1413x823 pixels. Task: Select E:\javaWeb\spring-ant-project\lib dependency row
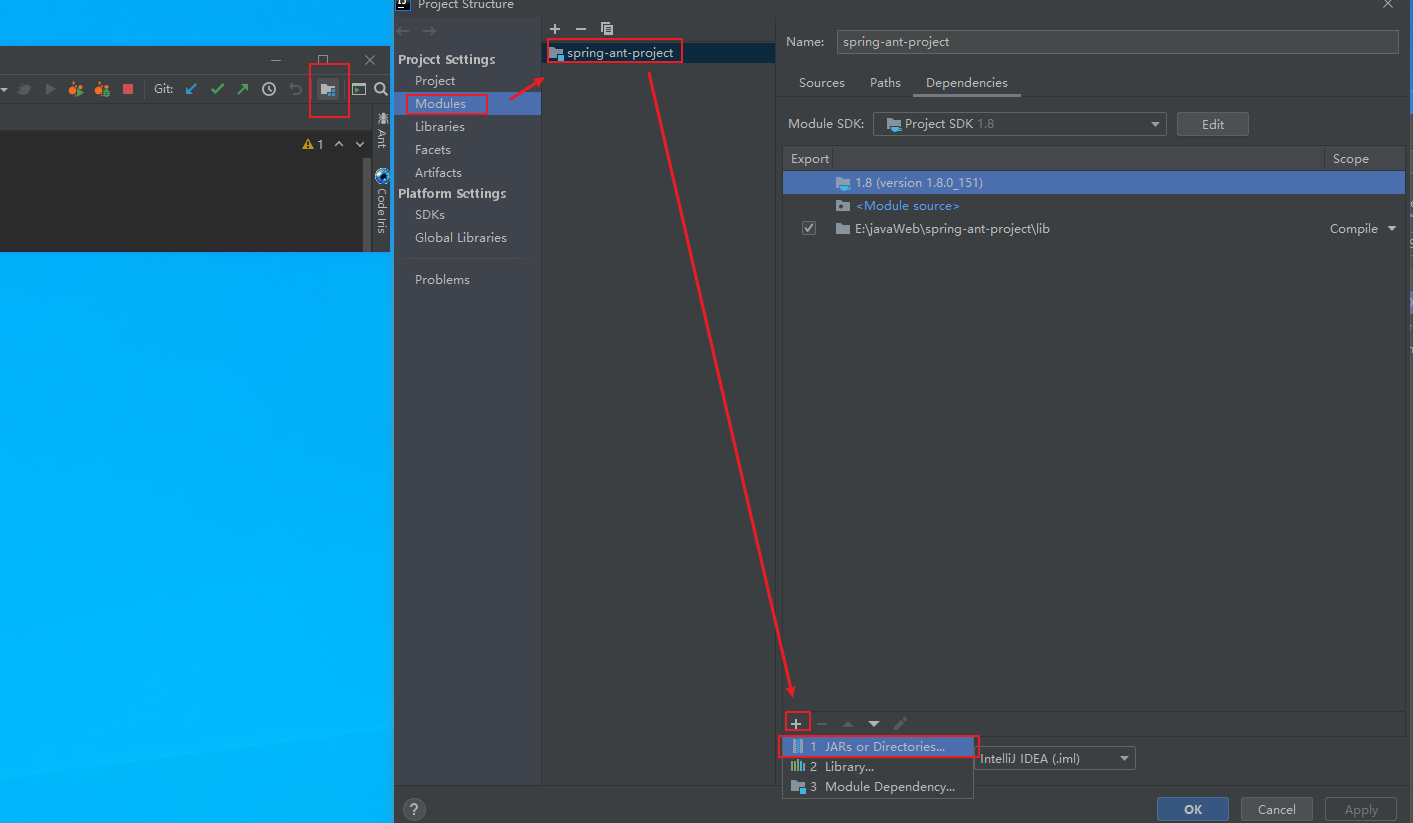pos(1094,228)
